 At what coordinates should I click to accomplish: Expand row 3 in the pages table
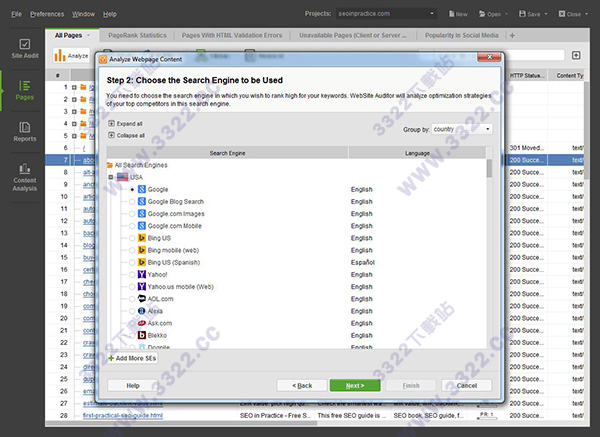(74, 111)
